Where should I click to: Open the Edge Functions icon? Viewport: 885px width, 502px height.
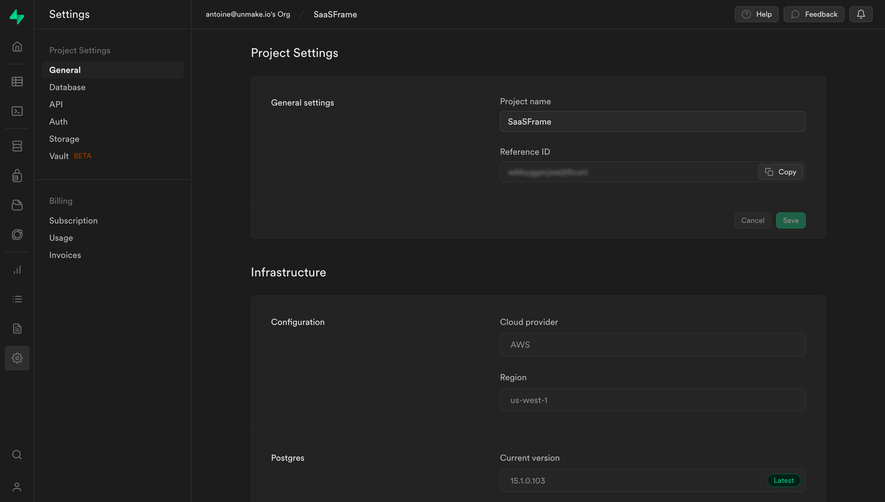(x=17, y=234)
